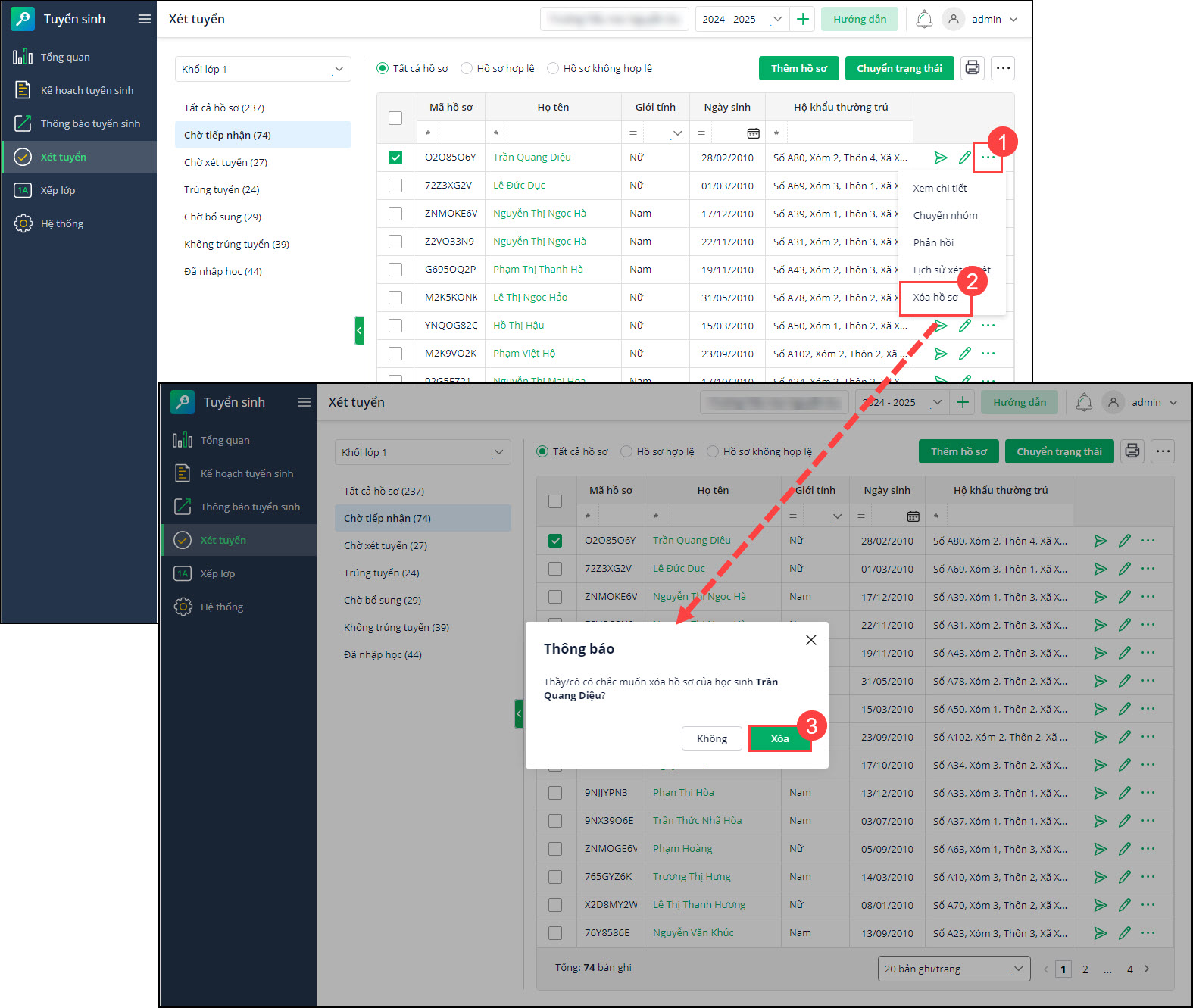Toggle the hamburger menu beside Tuyển sinh, upper screenshot

point(144,19)
